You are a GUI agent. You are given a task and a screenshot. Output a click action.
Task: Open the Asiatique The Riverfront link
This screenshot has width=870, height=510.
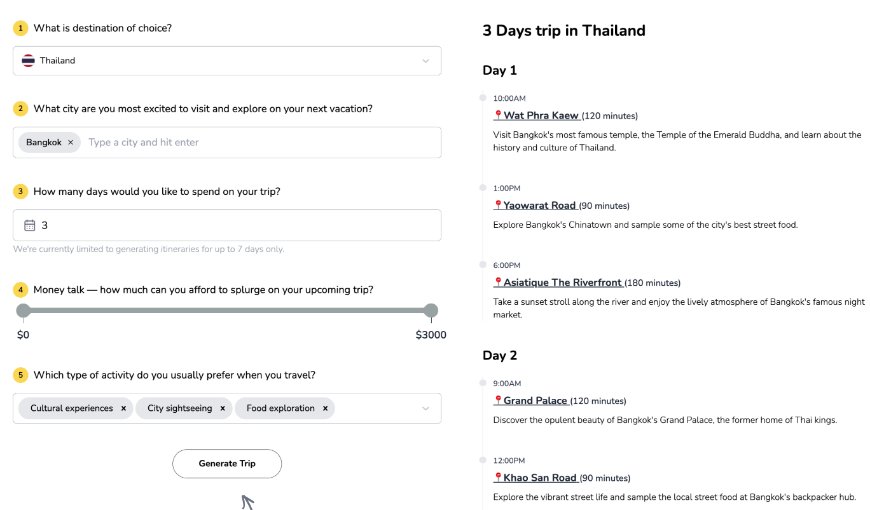click(x=562, y=283)
